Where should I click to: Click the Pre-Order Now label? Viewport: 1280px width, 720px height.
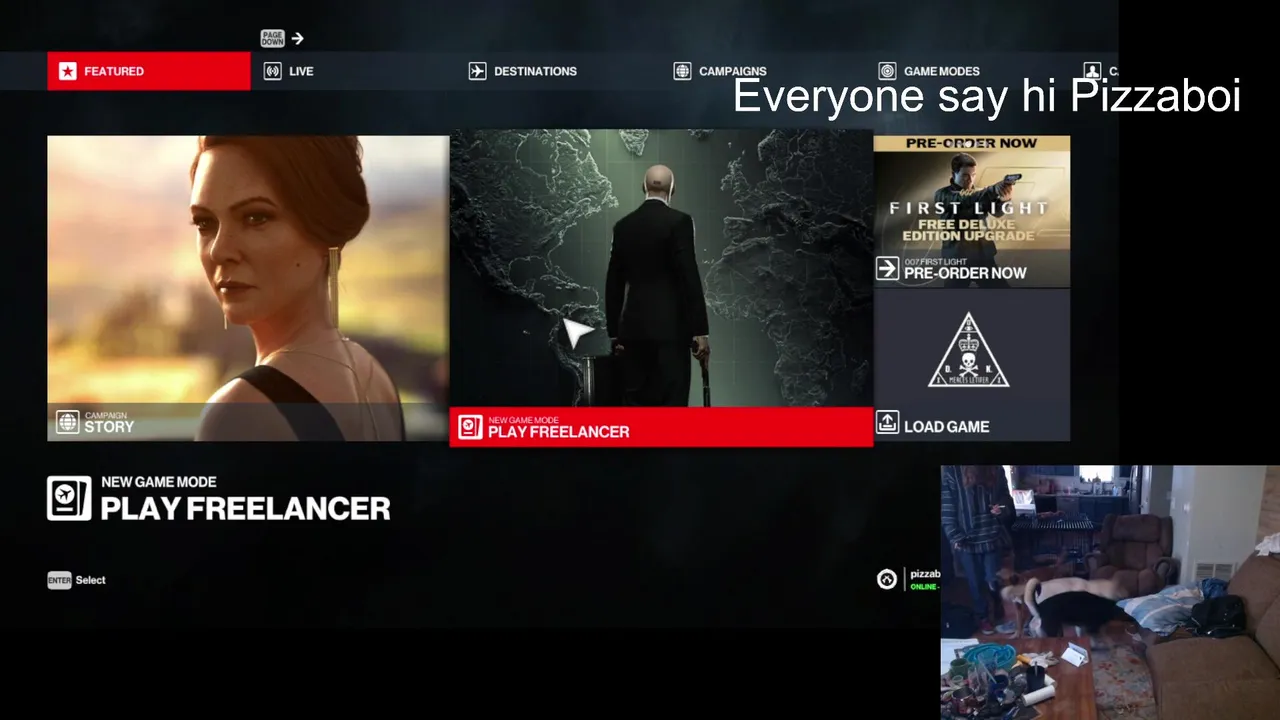965,273
